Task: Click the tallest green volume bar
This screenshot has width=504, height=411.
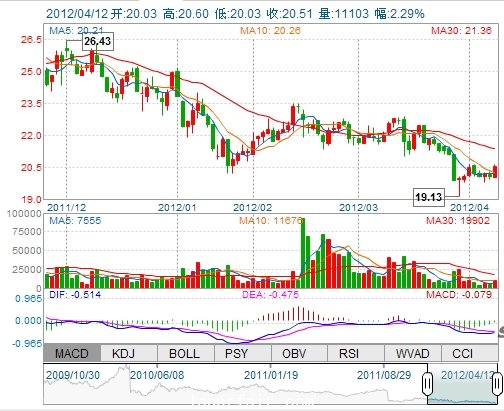Action: (303, 253)
